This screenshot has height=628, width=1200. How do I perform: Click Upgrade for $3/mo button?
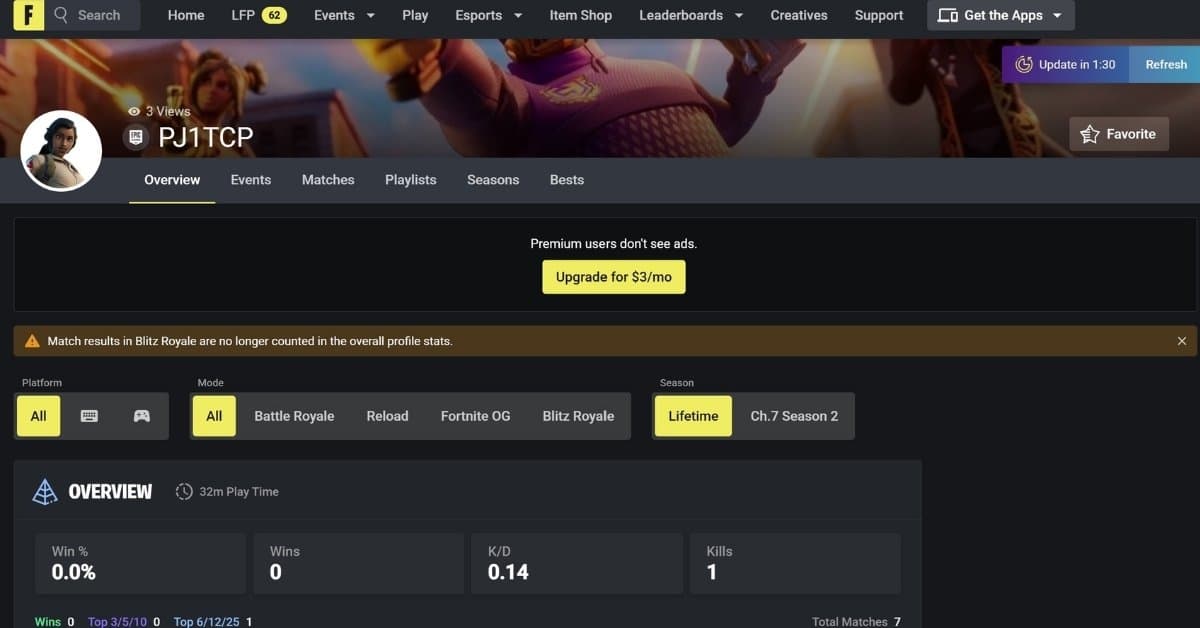click(x=614, y=277)
